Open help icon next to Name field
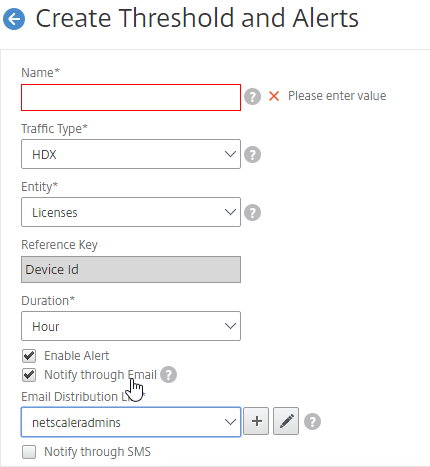The image size is (430, 467). click(252, 97)
